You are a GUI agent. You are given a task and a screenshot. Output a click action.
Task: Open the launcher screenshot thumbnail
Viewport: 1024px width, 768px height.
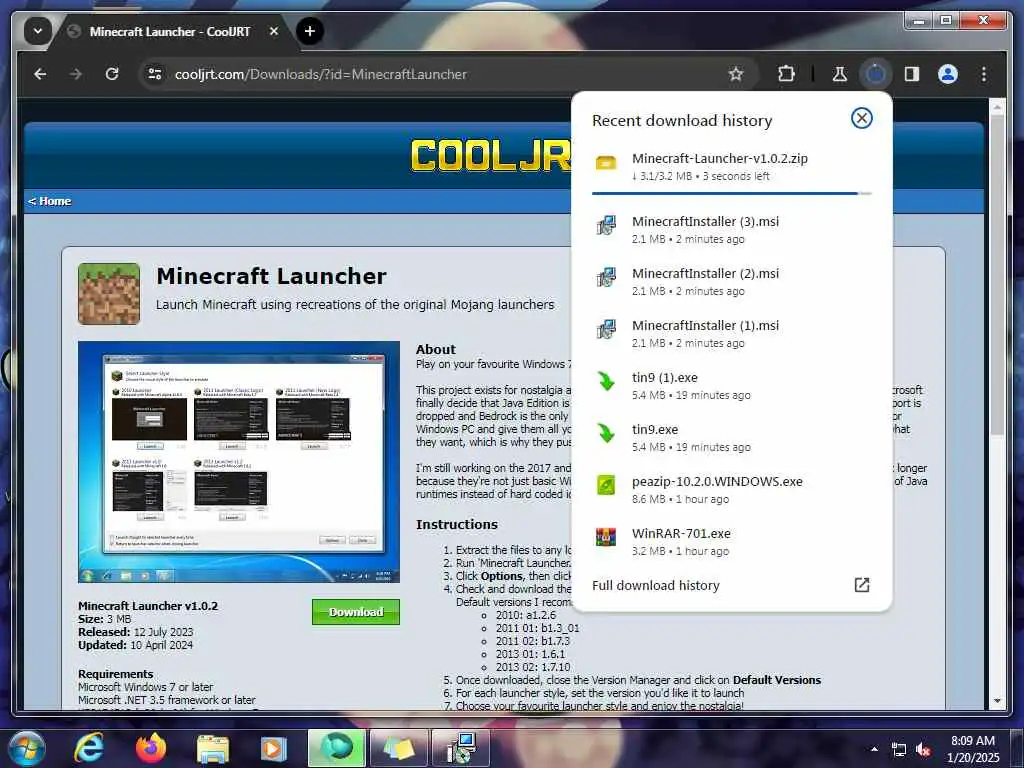click(239, 462)
